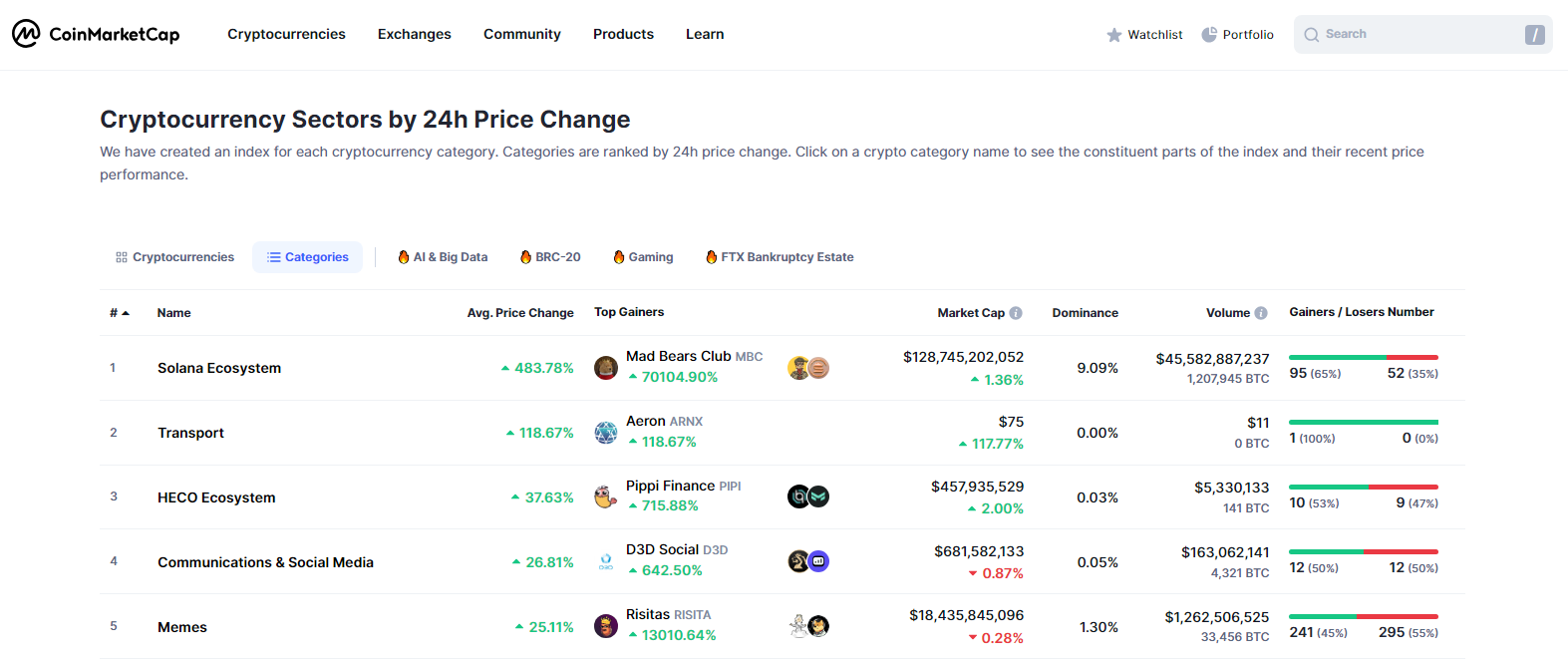Switch to the Cryptocurrencies tab
Screen dimensions: 1568x660
point(174,257)
